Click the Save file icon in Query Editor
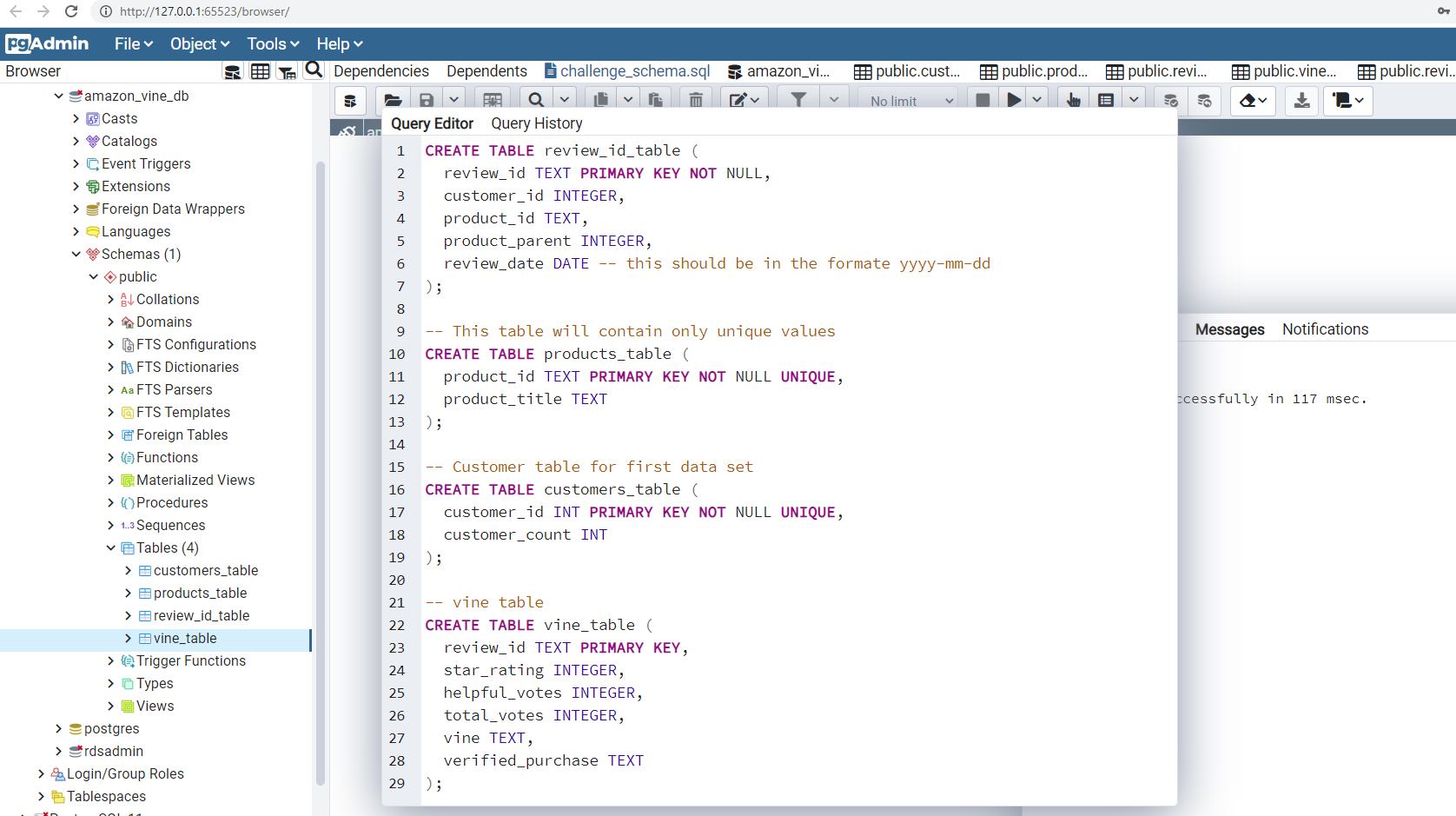 pyautogui.click(x=426, y=99)
